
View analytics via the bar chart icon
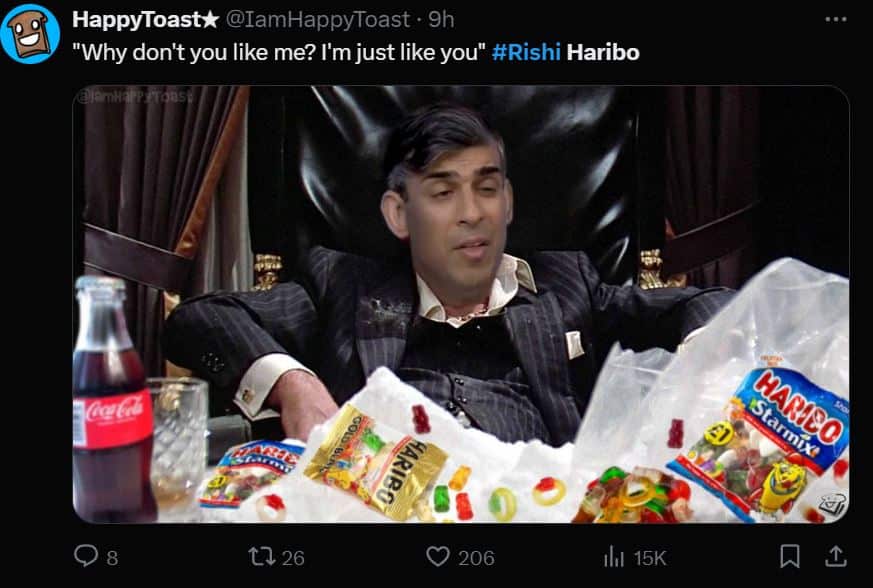[x=614, y=556]
